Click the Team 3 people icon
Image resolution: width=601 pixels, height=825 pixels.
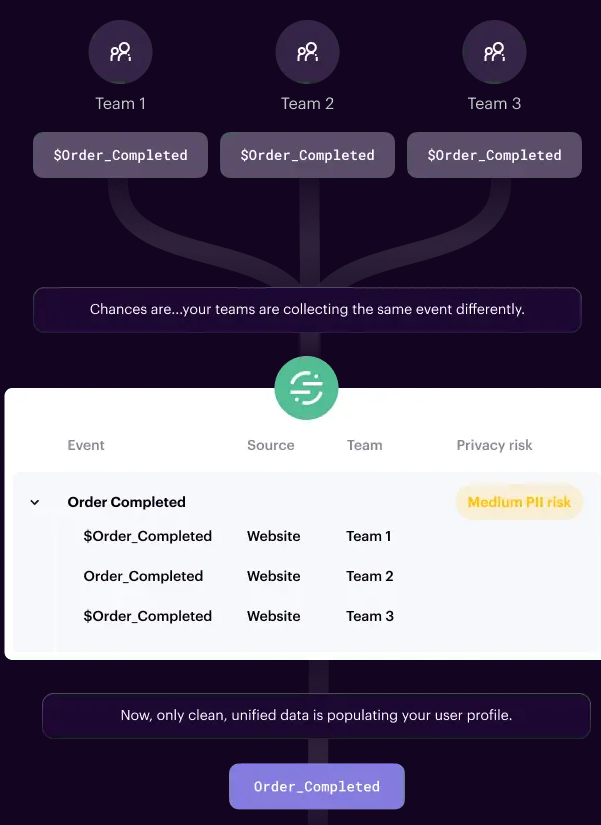point(494,52)
